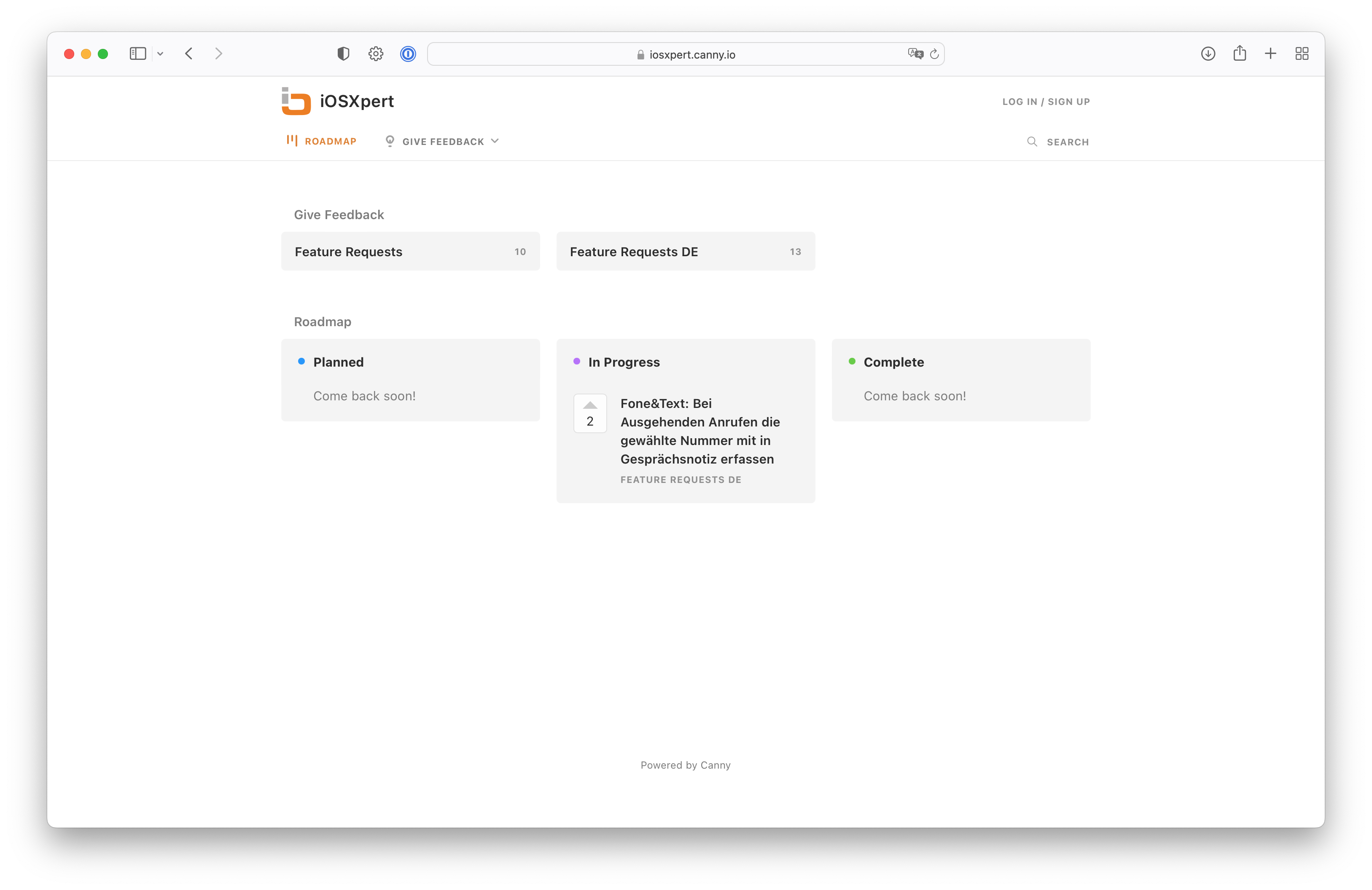Toggle the Safari sidebar
Screen dimensions: 1372x890
138,54
